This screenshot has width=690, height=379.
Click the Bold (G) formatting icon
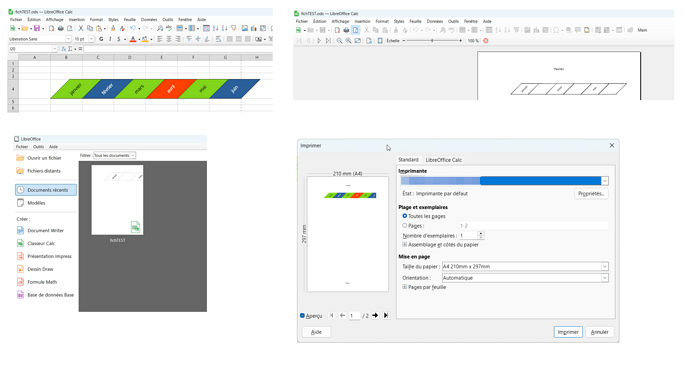(x=101, y=39)
